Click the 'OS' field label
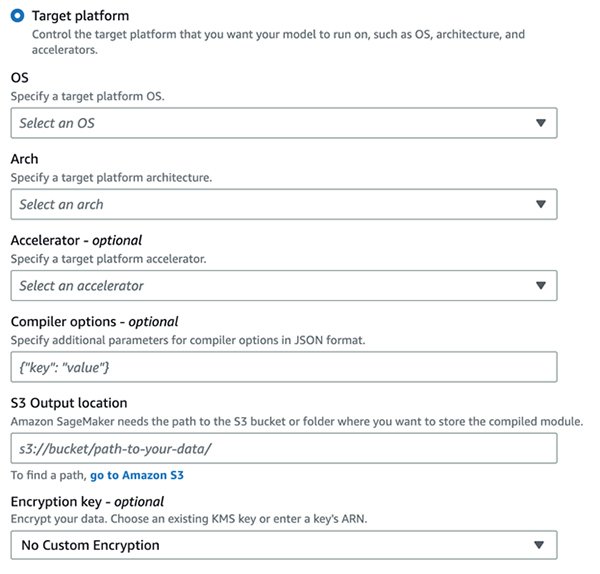The width and height of the screenshot is (600, 574). click(x=20, y=78)
